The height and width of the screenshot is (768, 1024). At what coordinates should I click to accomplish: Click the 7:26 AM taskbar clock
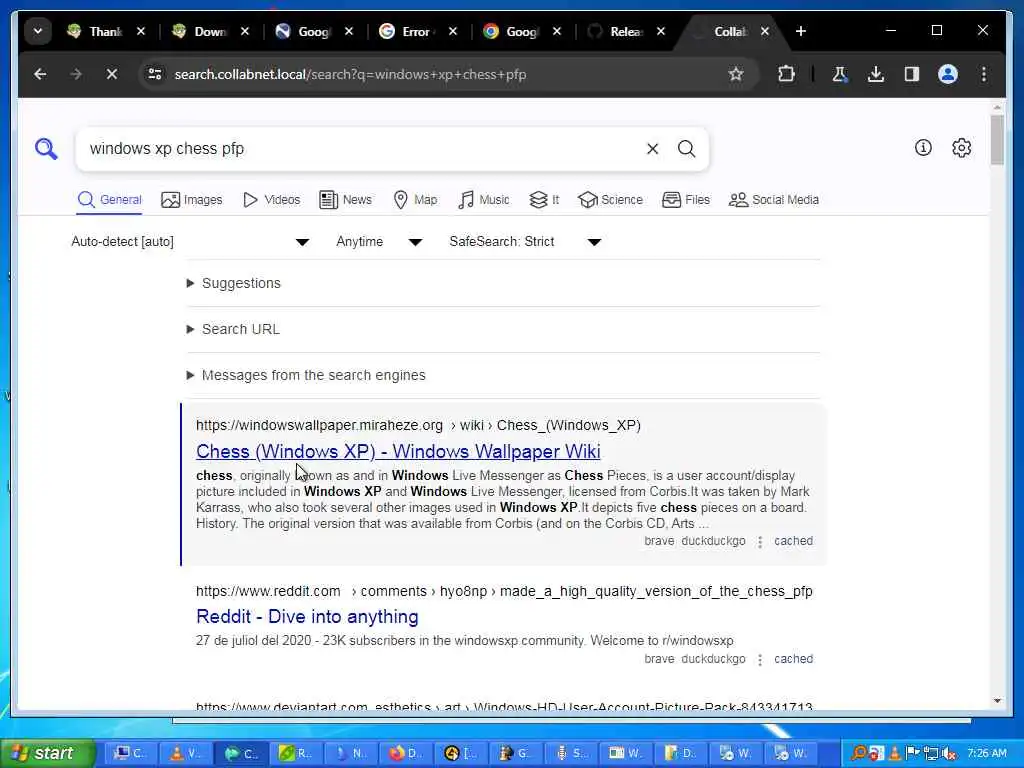(x=987, y=753)
